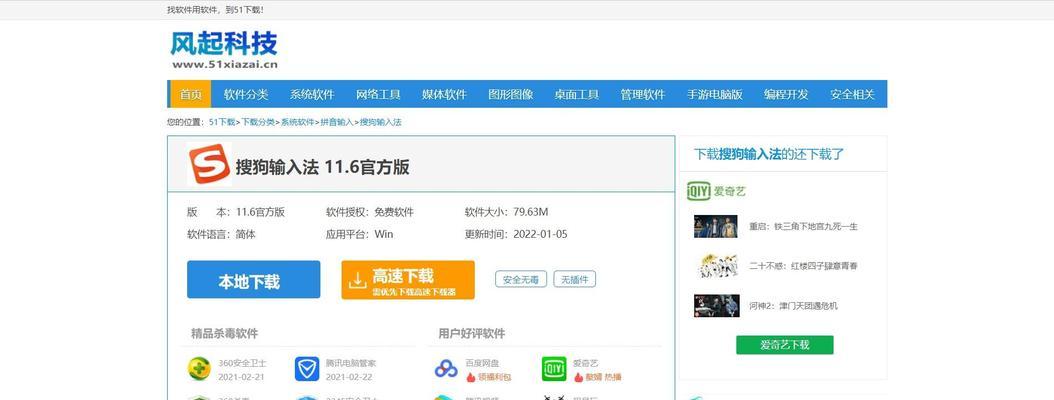Click 酸啸 热播 promo text
This screenshot has width=1054, height=400.
603,378
